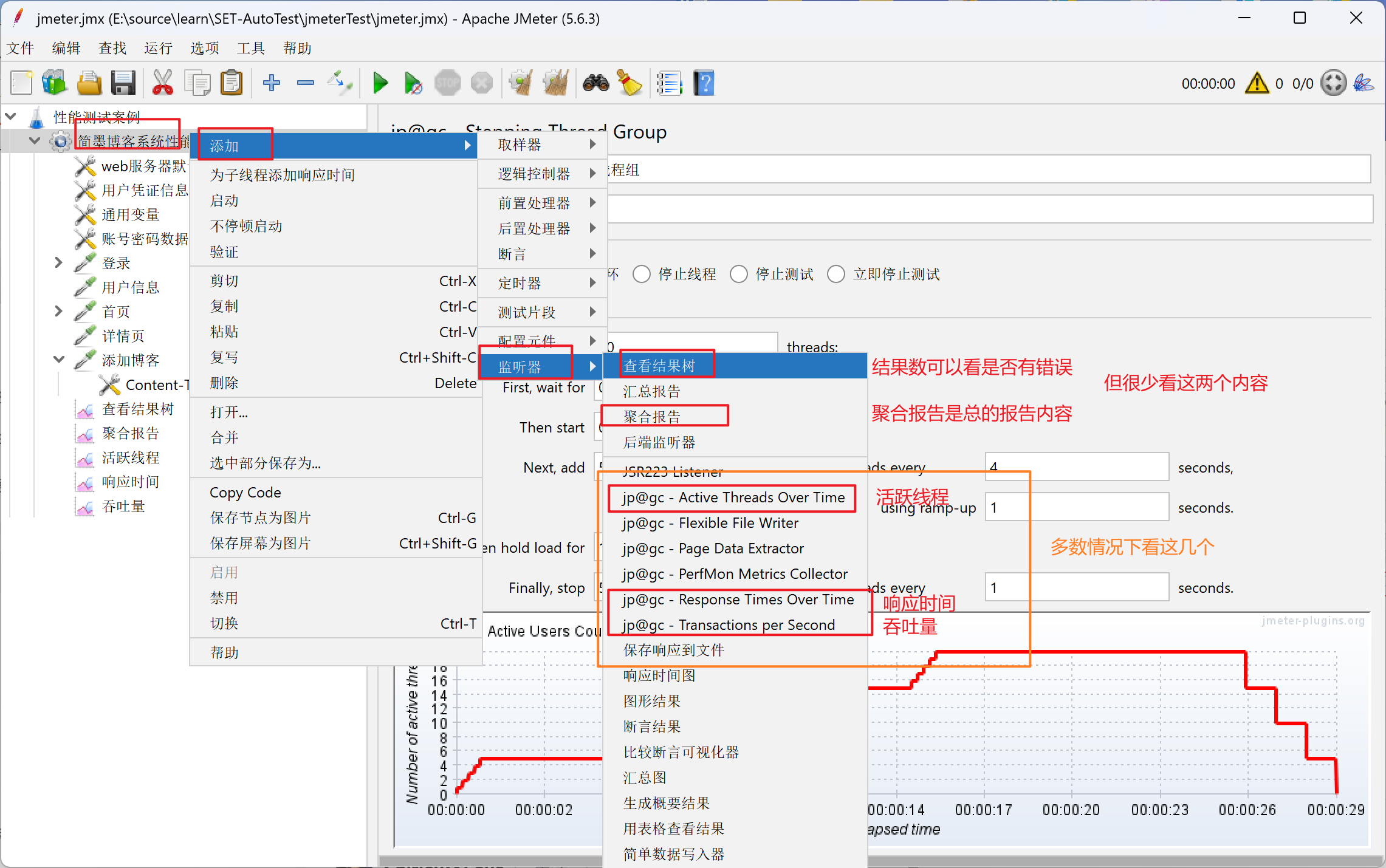Click the Shutdown threads icon
Image resolution: width=1386 pixels, height=868 pixels.
click(x=482, y=83)
